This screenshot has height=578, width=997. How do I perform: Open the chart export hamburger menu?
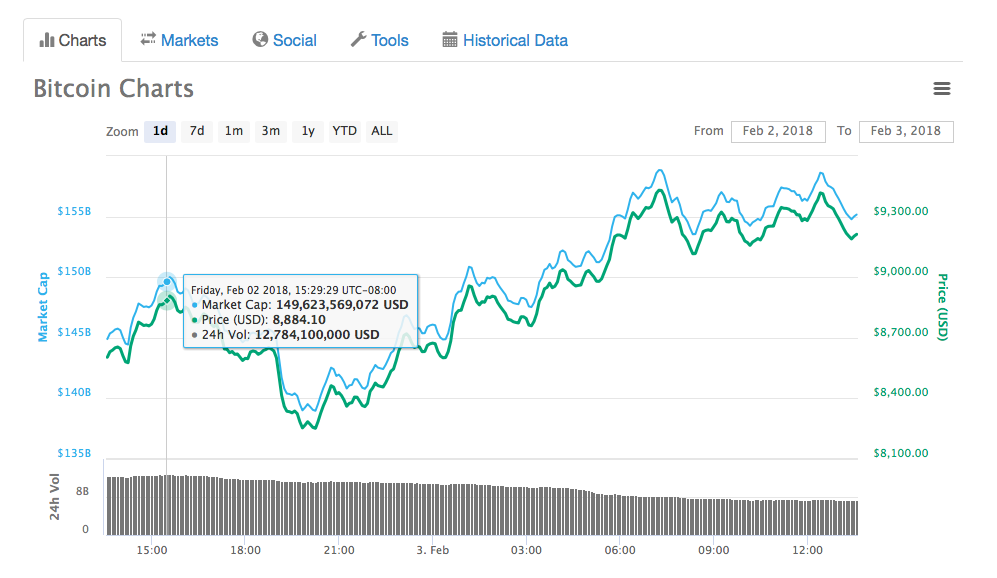tap(941, 88)
